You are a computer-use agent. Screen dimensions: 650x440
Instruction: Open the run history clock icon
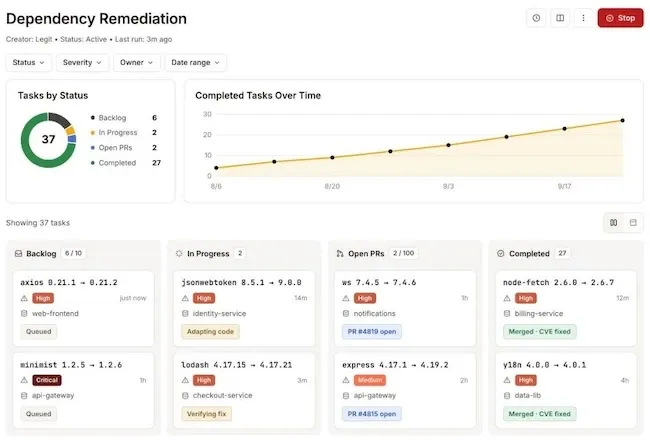pyautogui.click(x=536, y=18)
